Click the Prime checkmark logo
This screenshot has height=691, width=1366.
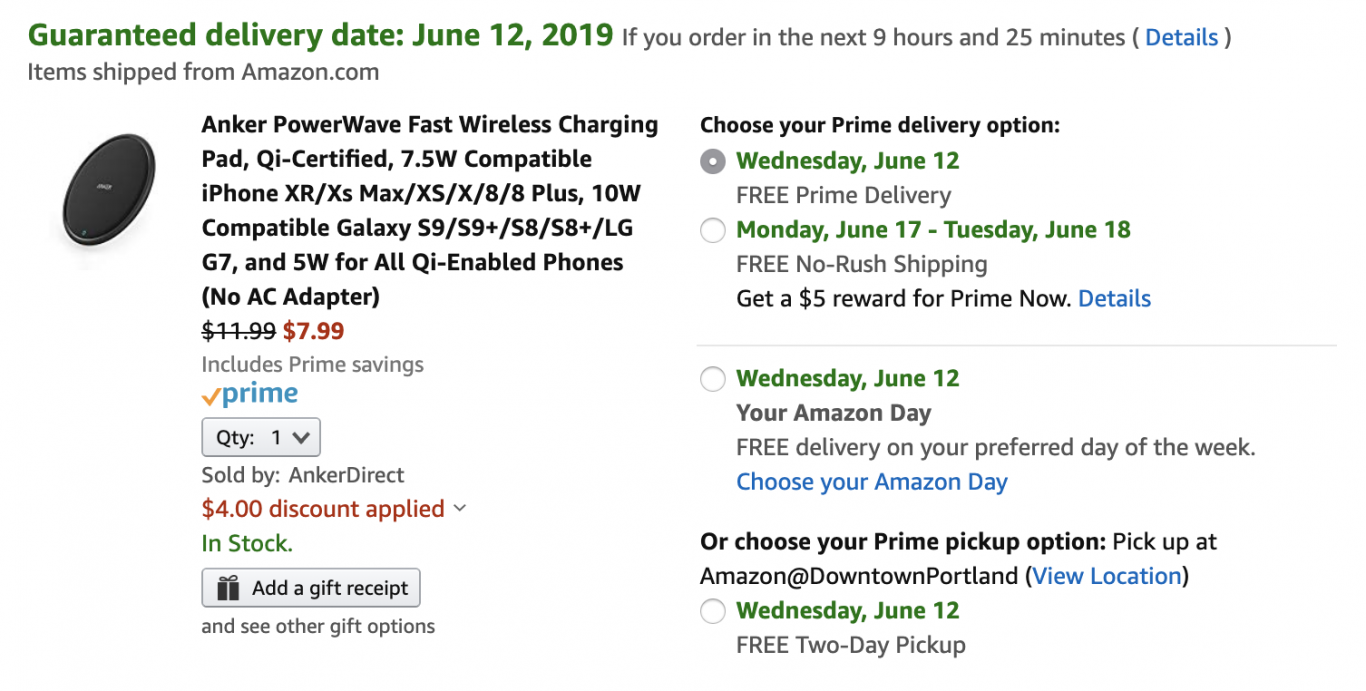[250, 395]
